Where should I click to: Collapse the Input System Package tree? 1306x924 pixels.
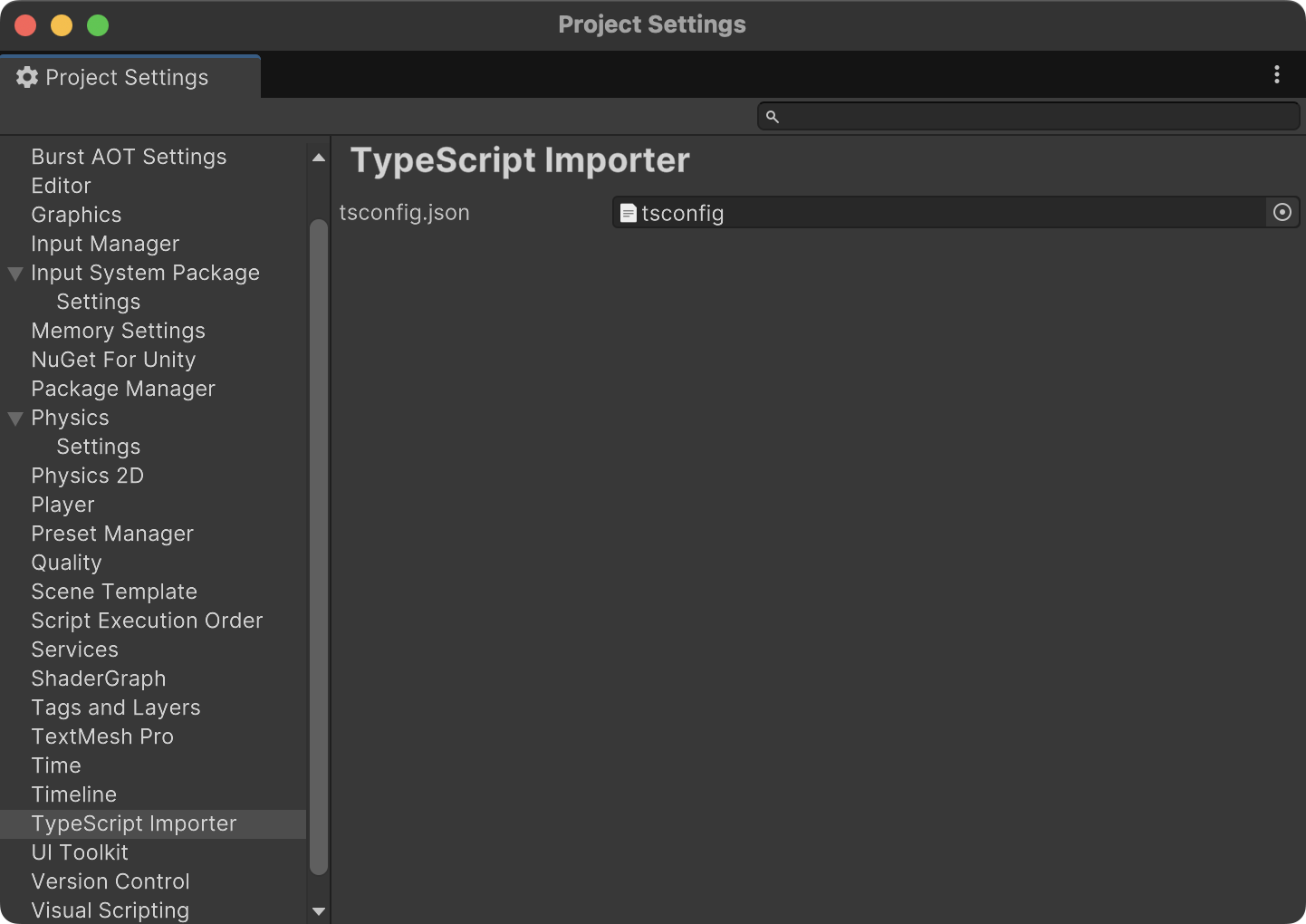point(15,274)
